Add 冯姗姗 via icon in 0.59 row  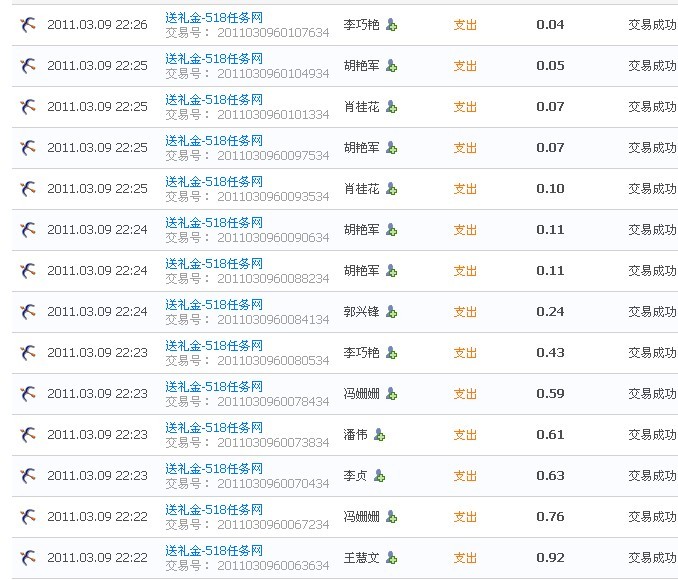[x=392, y=394]
